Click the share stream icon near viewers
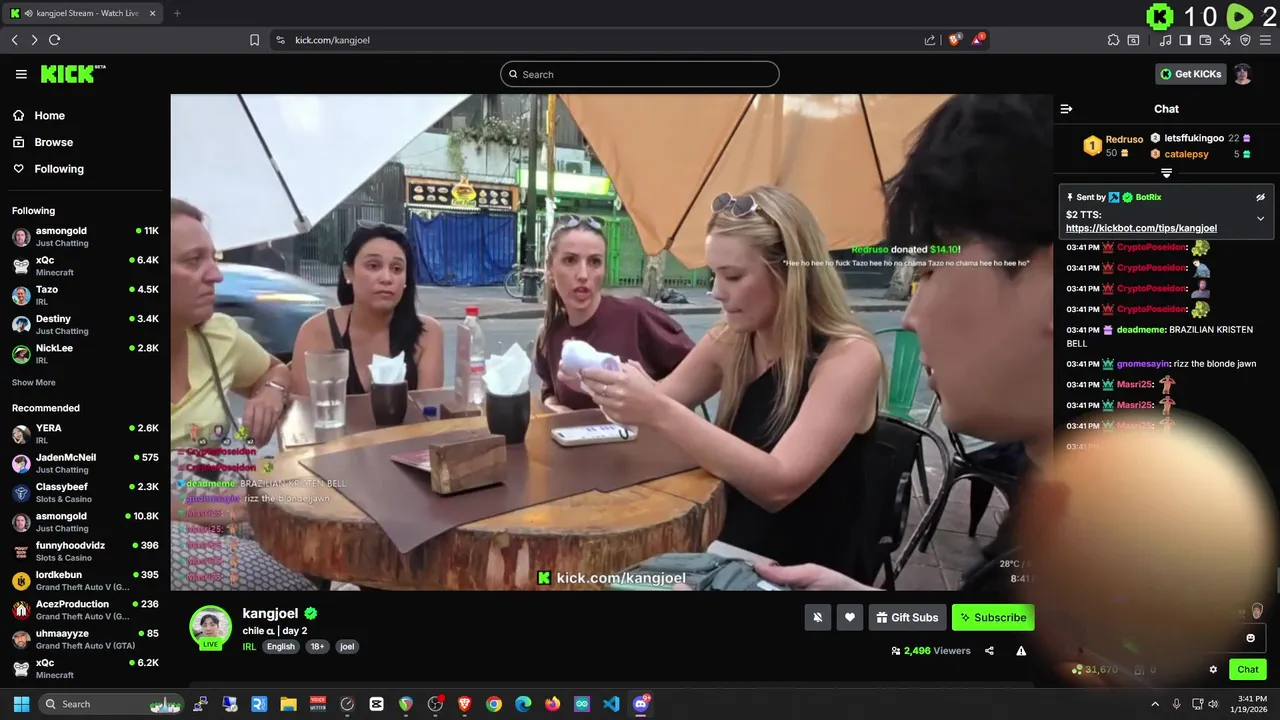The height and width of the screenshot is (720, 1280). tap(989, 651)
